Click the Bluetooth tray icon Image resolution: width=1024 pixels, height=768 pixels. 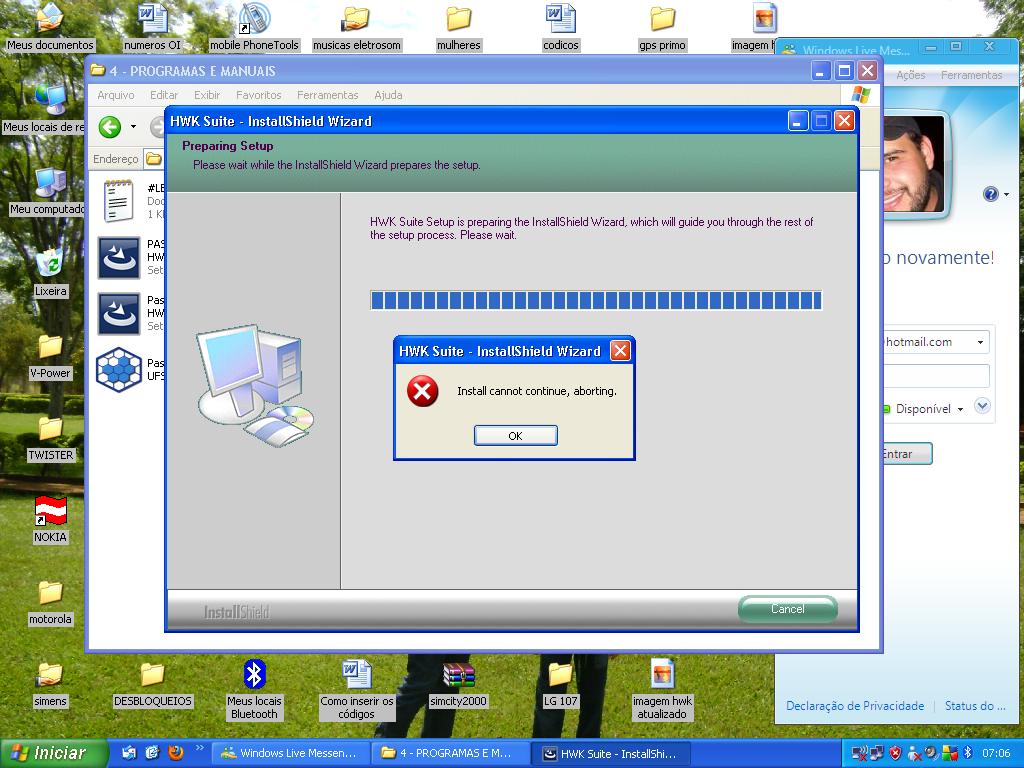pos(968,754)
